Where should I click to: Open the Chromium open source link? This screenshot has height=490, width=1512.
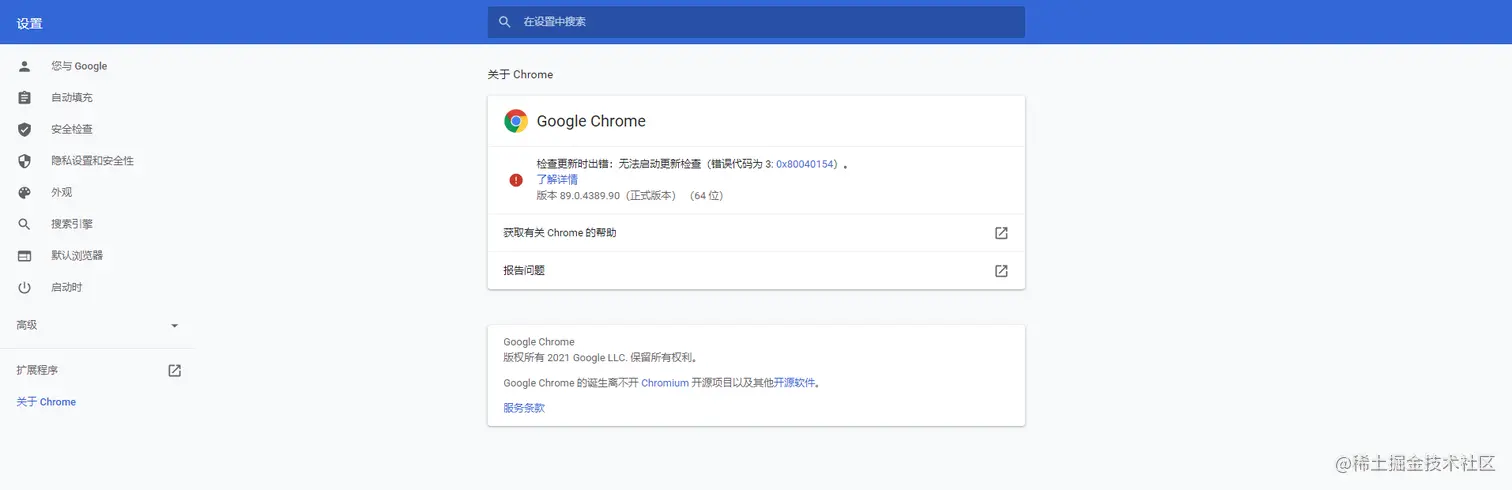(x=665, y=383)
